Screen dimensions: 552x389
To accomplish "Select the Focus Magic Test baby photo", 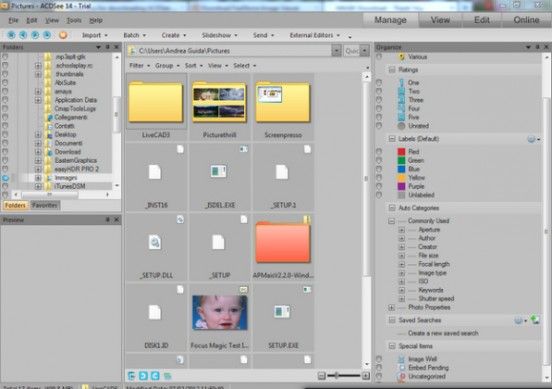I will 220,312.
